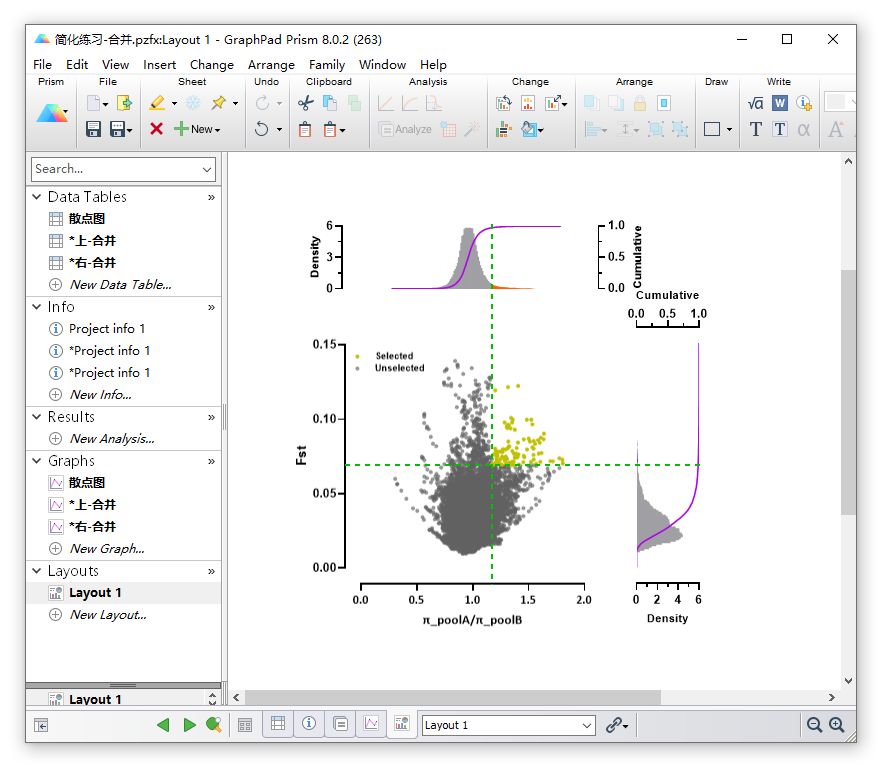Click New Graph link
The height and width of the screenshot is (766, 882).
point(107,548)
